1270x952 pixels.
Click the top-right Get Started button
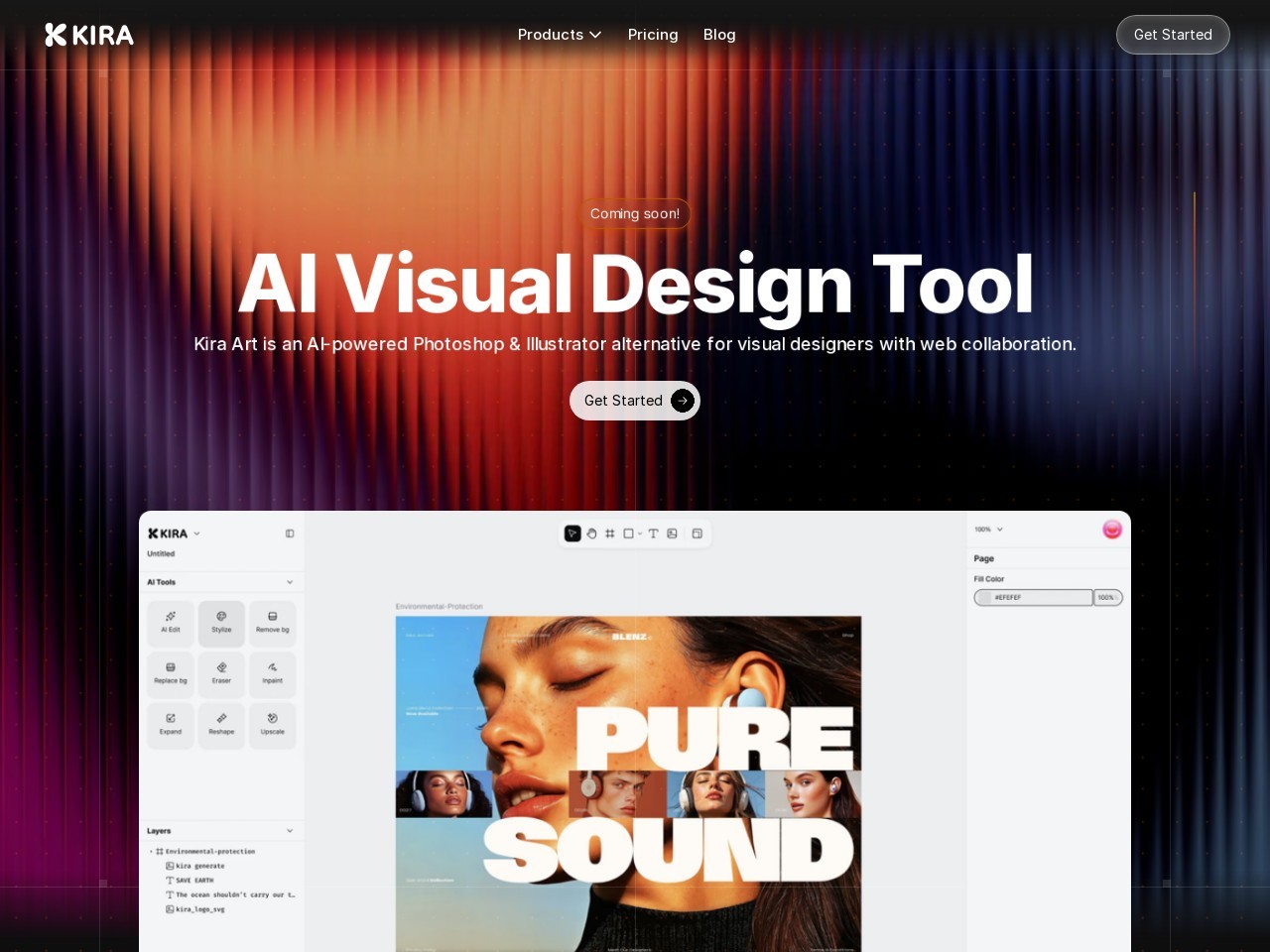(x=1173, y=35)
